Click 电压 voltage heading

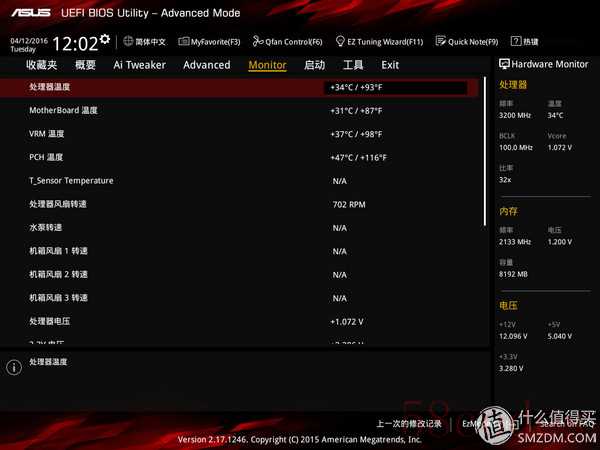(508, 305)
